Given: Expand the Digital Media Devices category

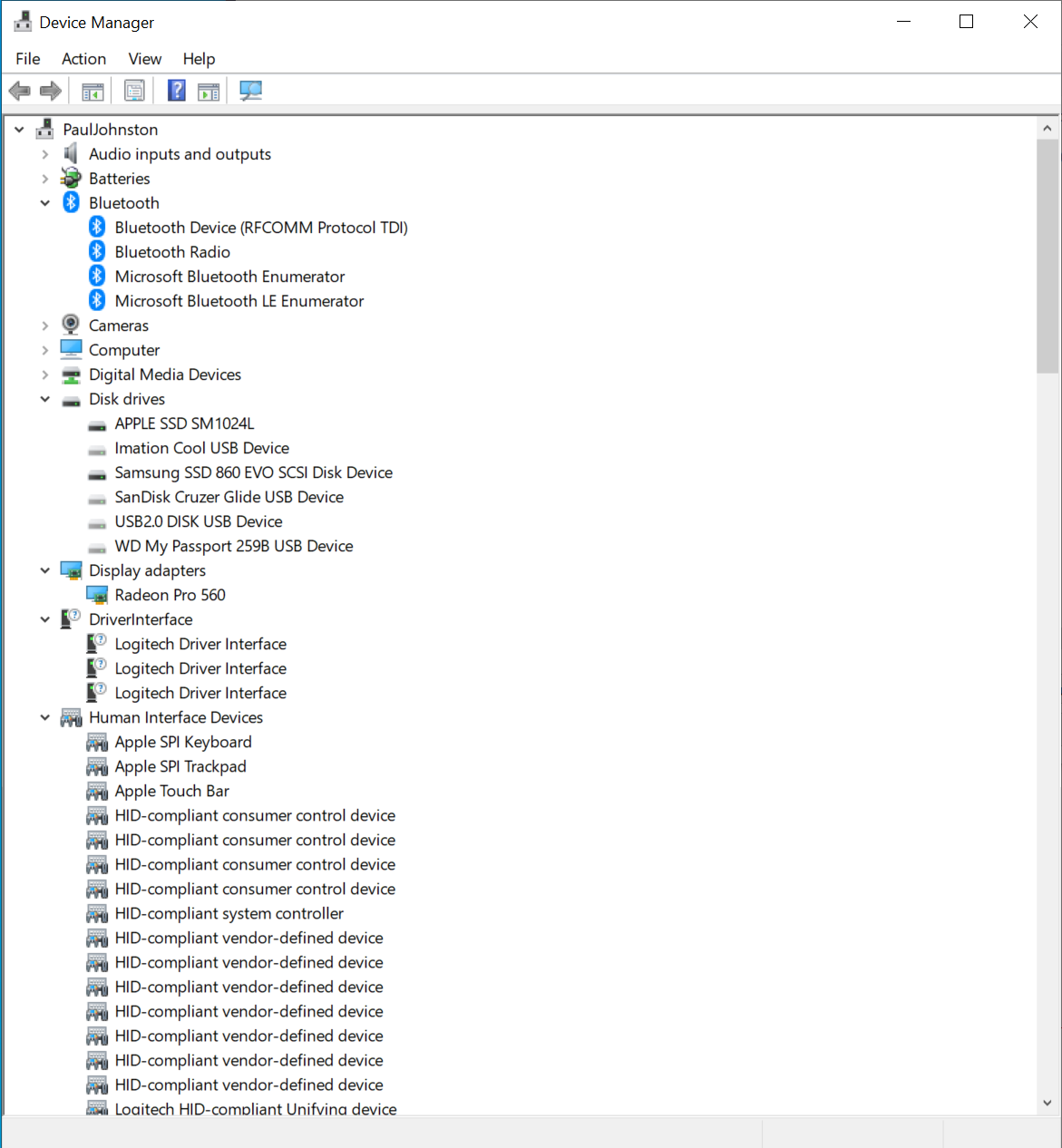Looking at the screenshot, I should [45, 375].
